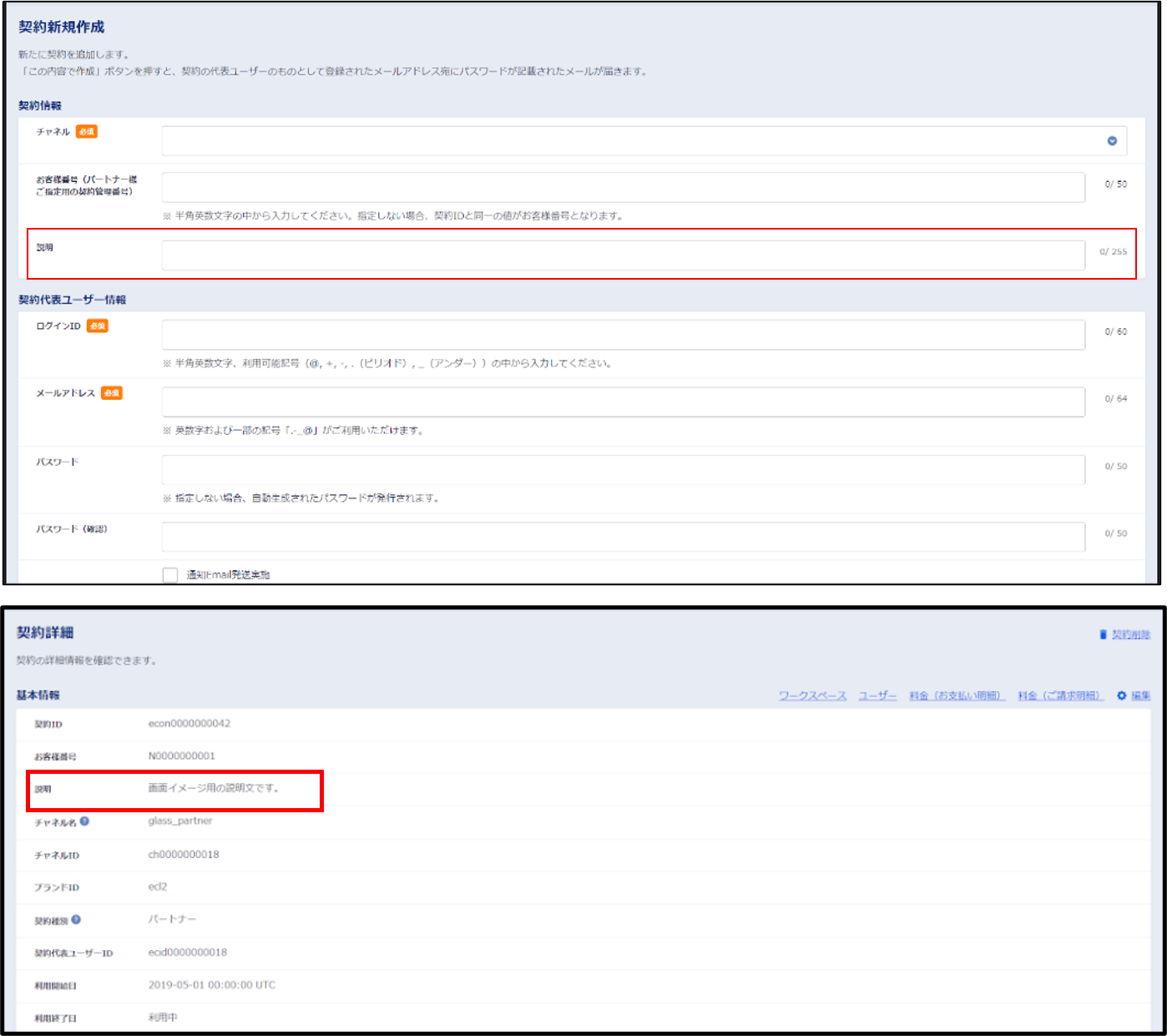Click the 必須 badge next to チャネル
This screenshot has width=1167, height=1036.
(87, 131)
